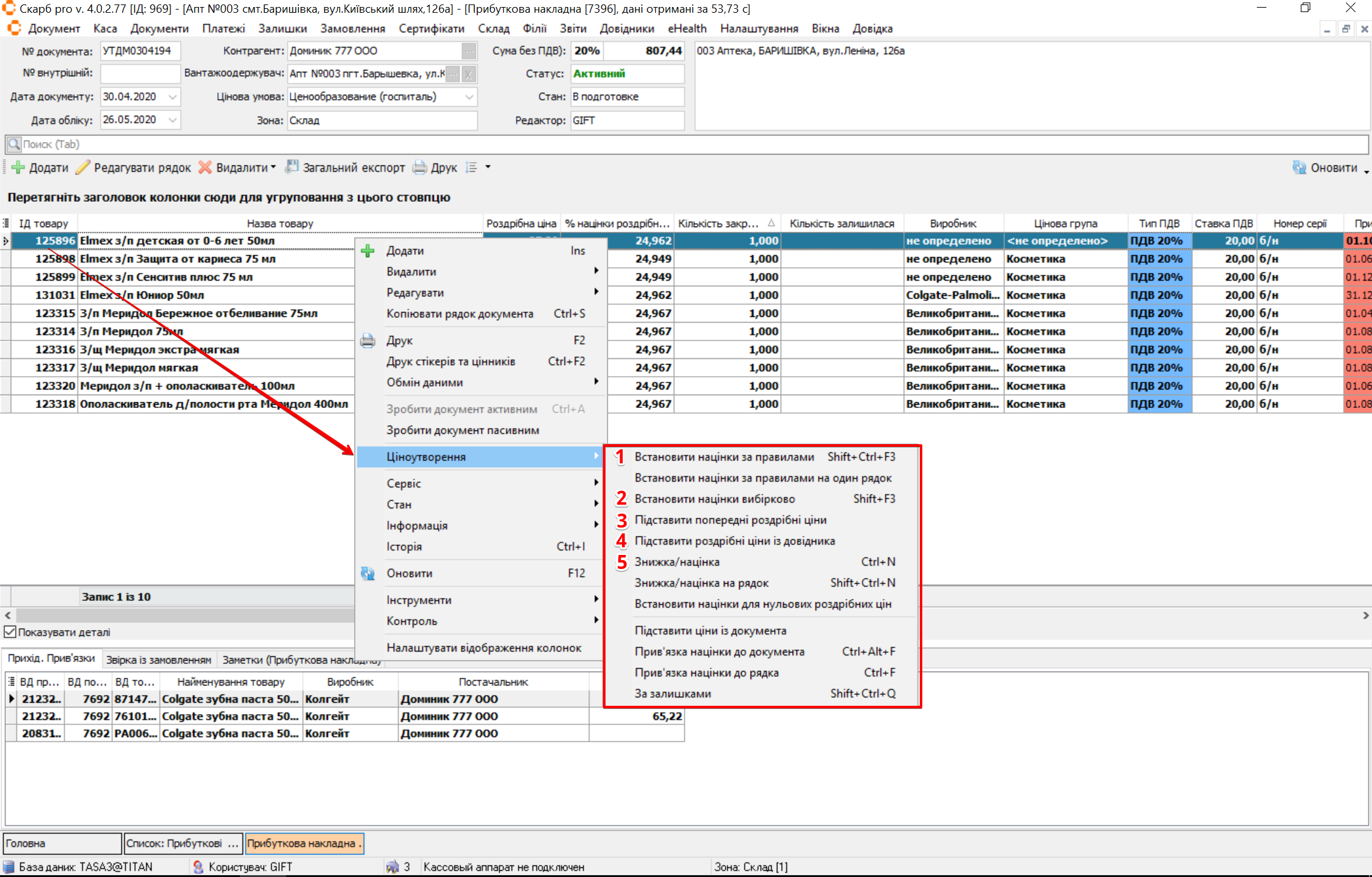Click the pencil Редагувати рядок icon

tap(83, 168)
